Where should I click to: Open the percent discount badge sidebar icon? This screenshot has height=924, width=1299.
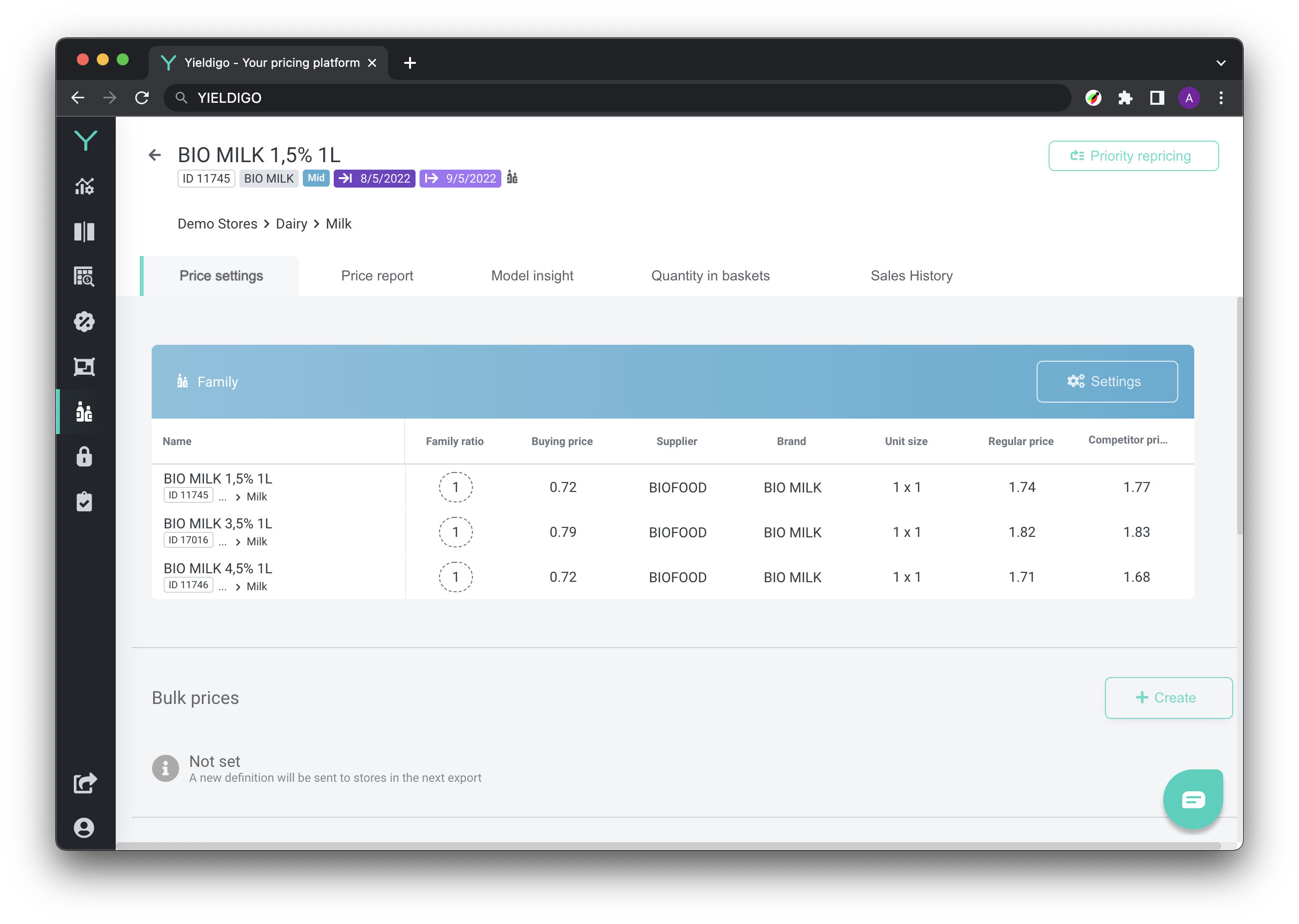click(x=84, y=321)
